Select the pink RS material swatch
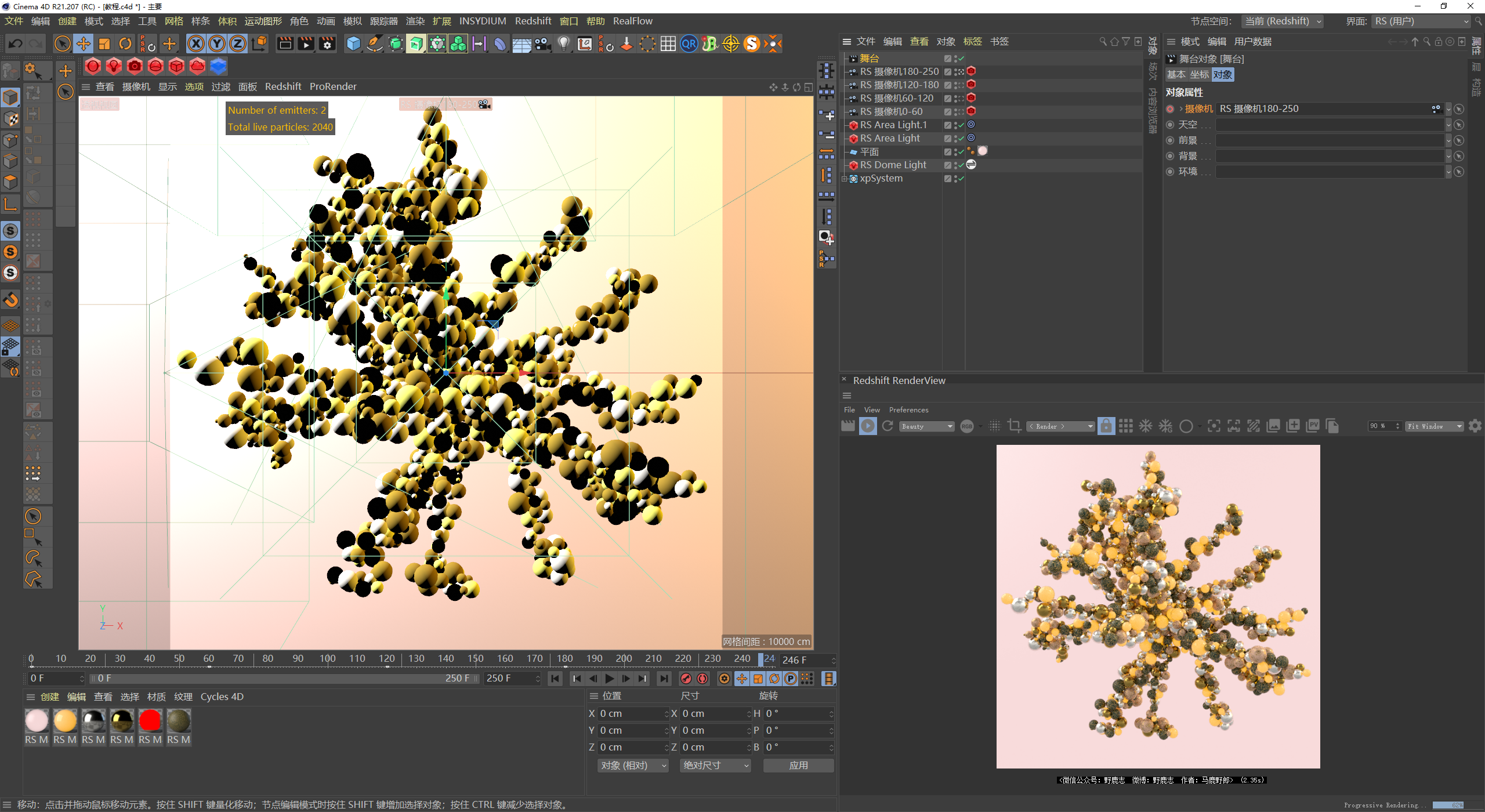This screenshot has height=812, width=1485. tap(37, 721)
